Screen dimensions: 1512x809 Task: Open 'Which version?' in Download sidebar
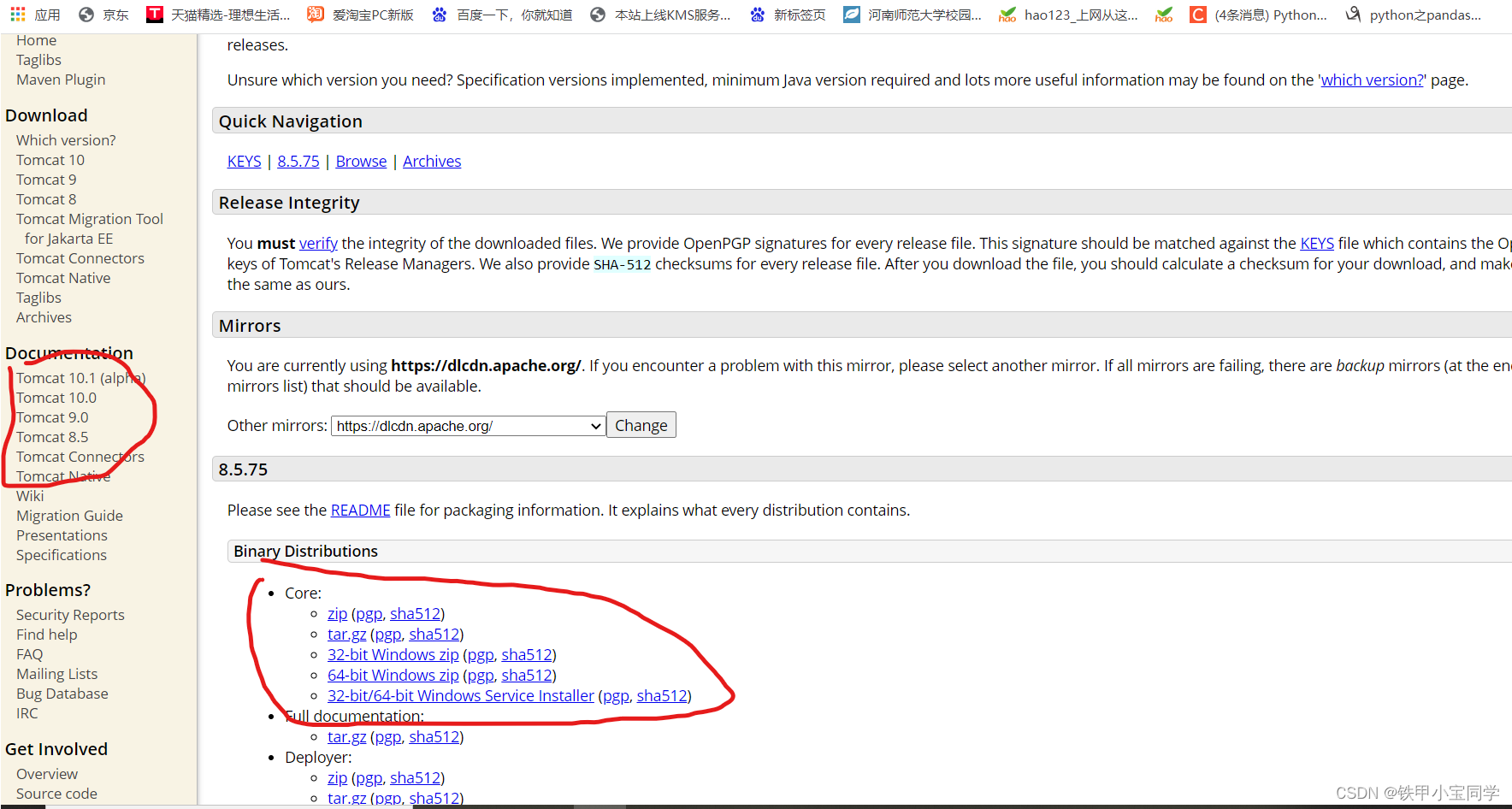pos(66,140)
